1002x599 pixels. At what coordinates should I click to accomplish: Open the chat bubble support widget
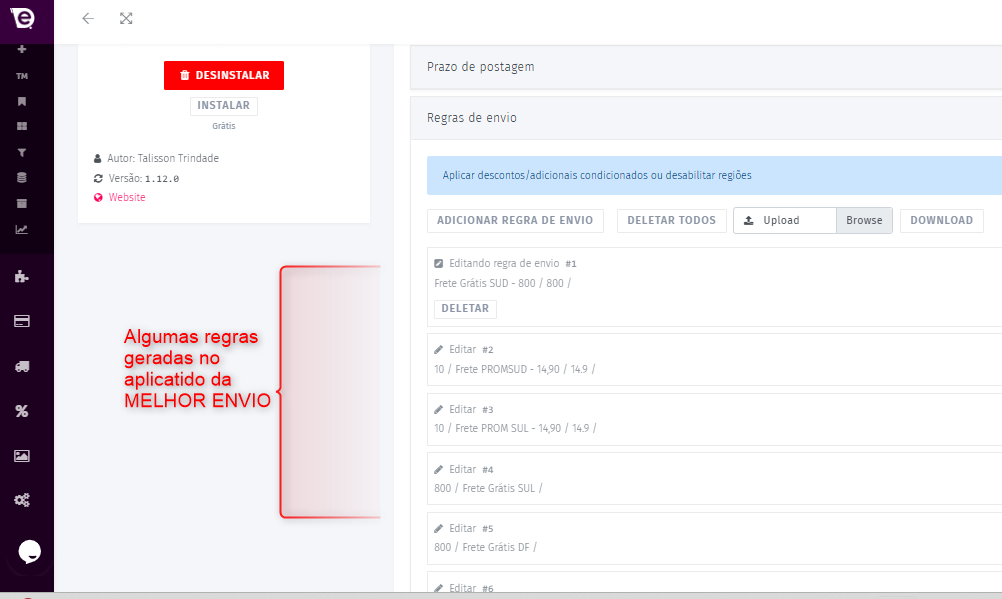point(30,551)
